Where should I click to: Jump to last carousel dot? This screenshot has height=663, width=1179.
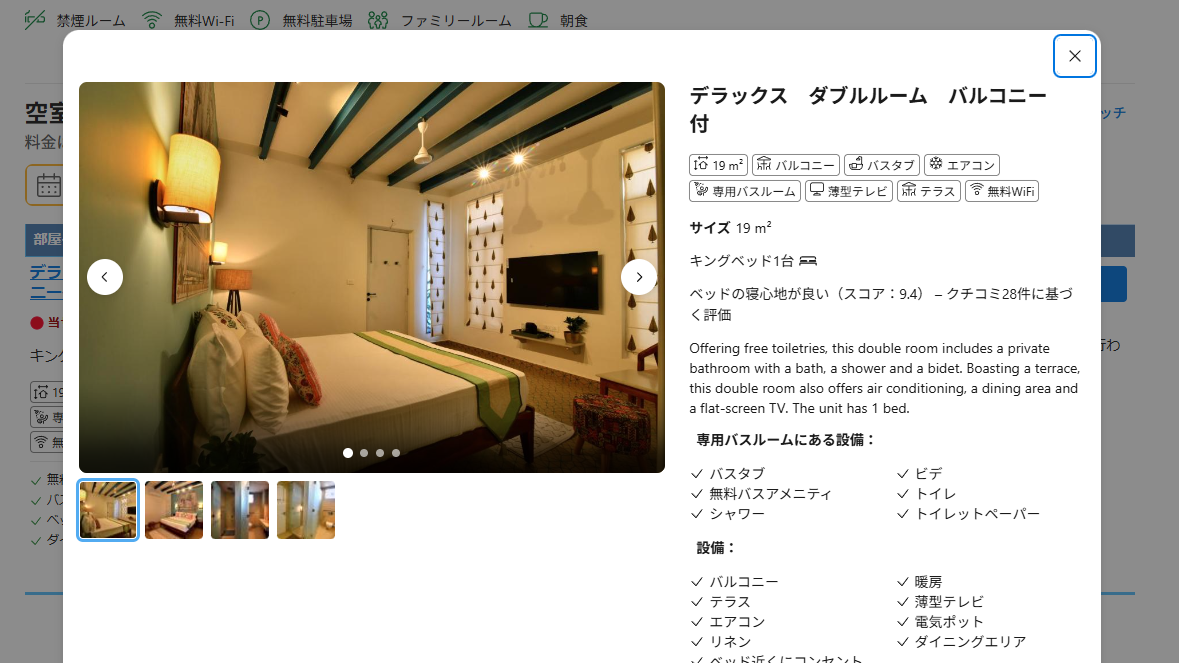click(x=396, y=453)
